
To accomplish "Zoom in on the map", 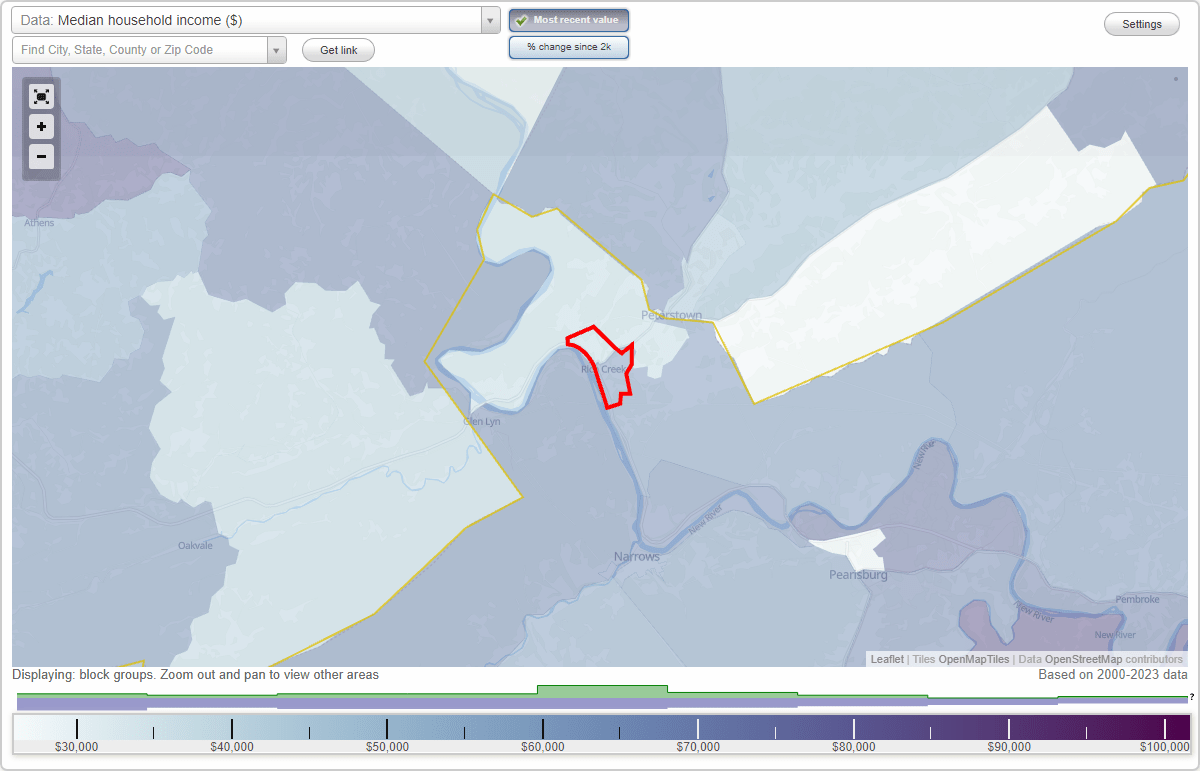I will pos(41,126).
